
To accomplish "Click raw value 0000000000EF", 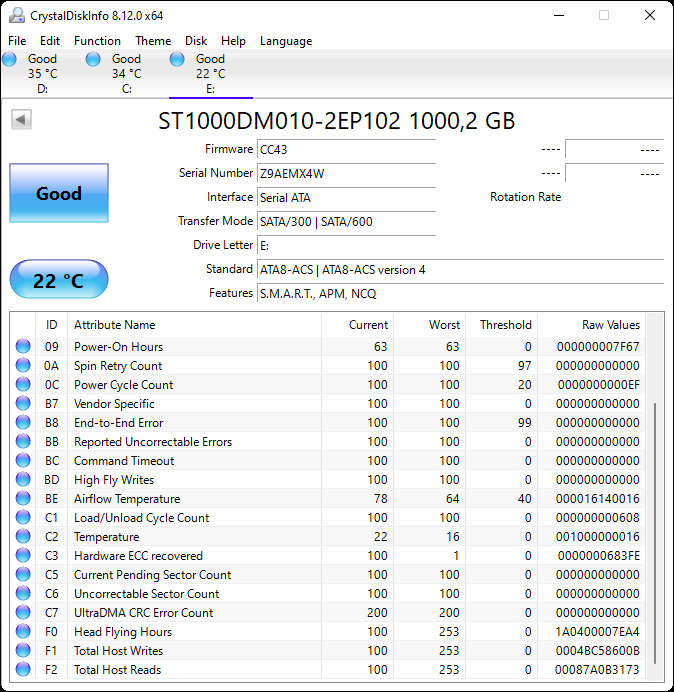I will (x=599, y=385).
